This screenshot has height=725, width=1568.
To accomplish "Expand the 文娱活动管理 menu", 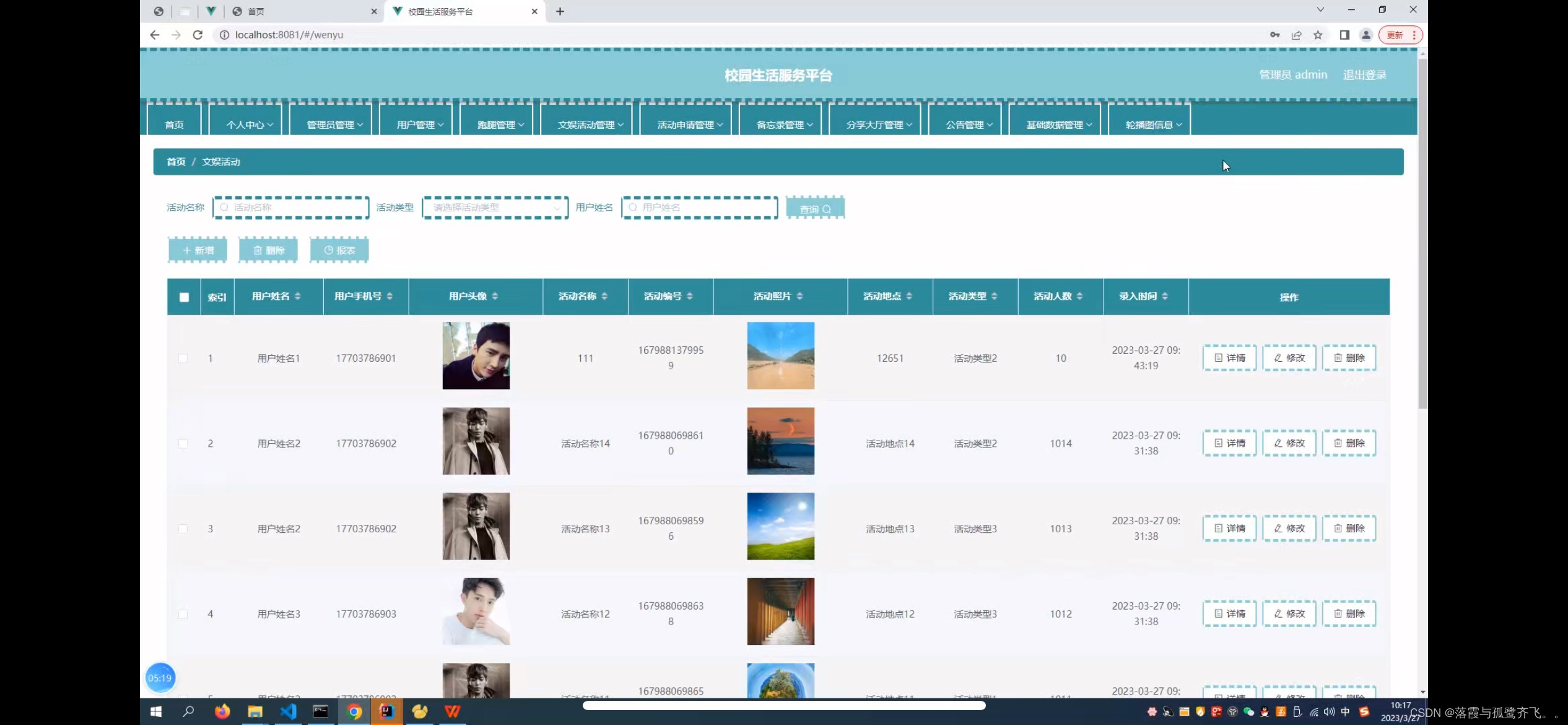I will coord(586,120).
